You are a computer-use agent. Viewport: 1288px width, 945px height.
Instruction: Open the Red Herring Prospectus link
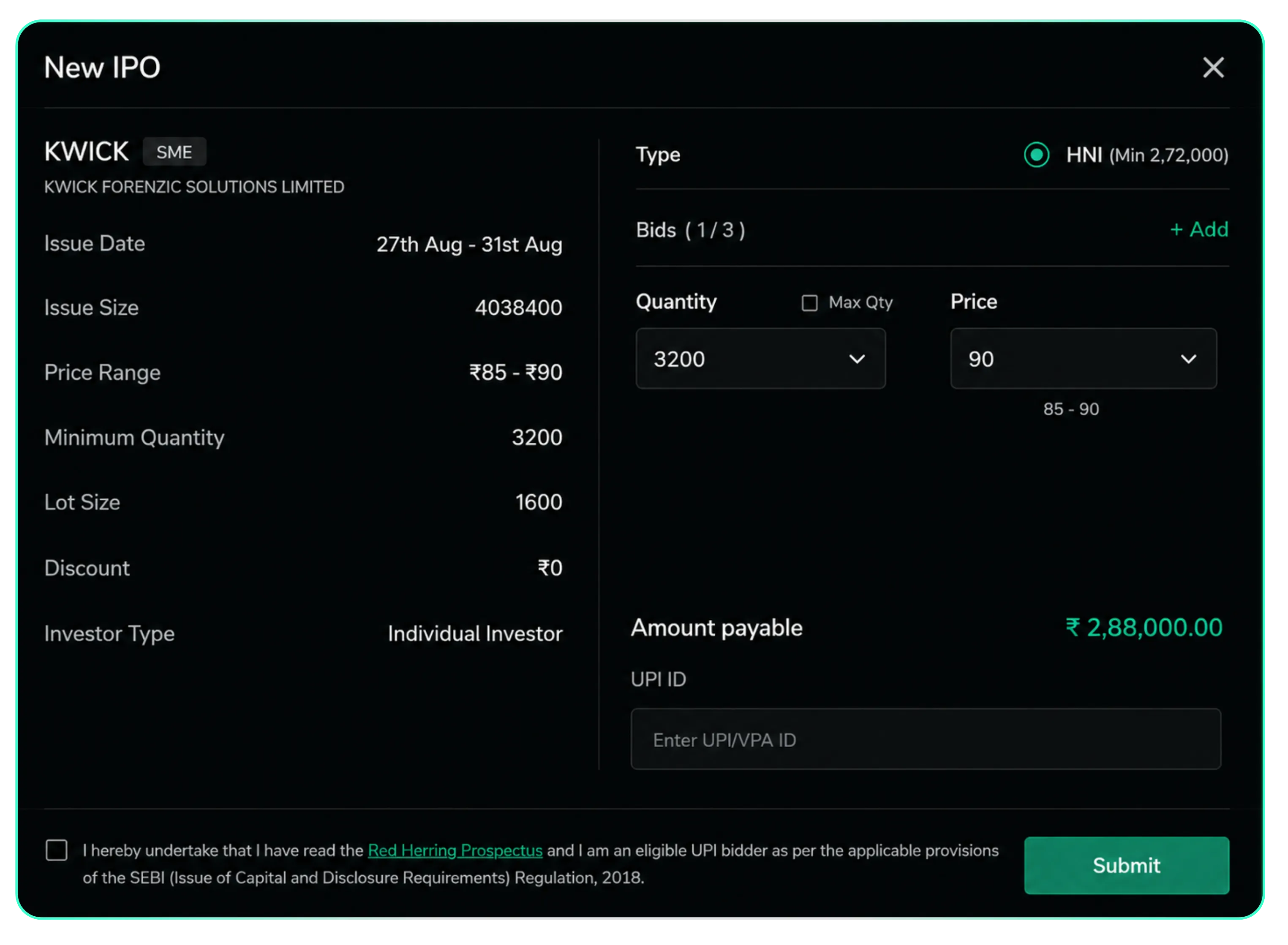(455, 851)
